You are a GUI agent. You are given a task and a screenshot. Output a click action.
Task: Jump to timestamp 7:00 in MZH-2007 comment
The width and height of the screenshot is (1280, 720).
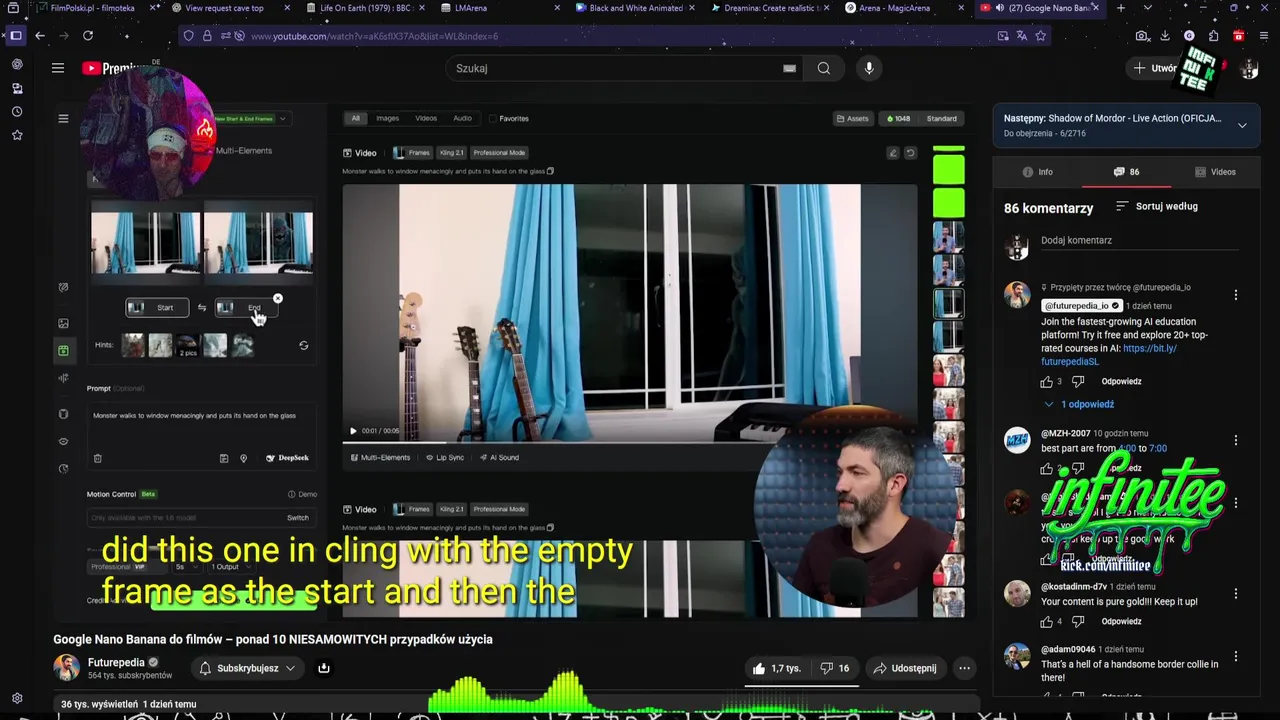pyautogui.click(x=1158, y=448)
